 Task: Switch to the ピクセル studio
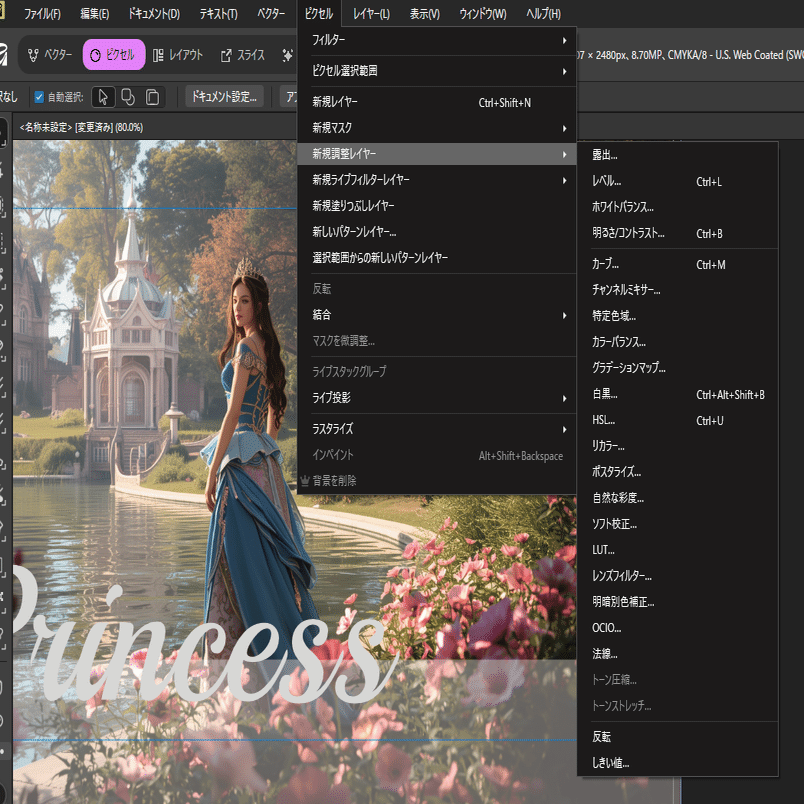(x=114, y=55)
